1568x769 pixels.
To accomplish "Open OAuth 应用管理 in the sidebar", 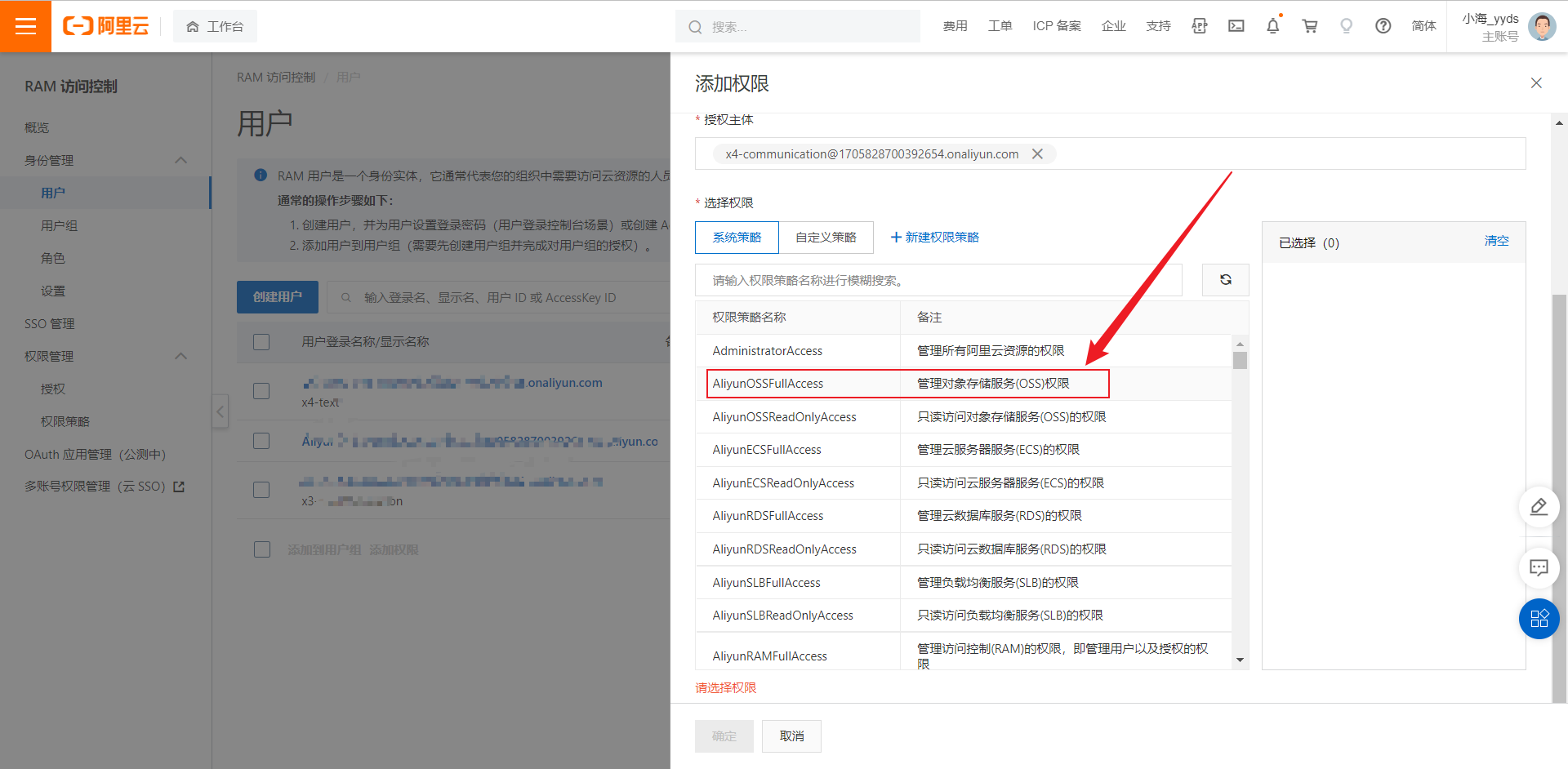I will click(x=95, y=455).
